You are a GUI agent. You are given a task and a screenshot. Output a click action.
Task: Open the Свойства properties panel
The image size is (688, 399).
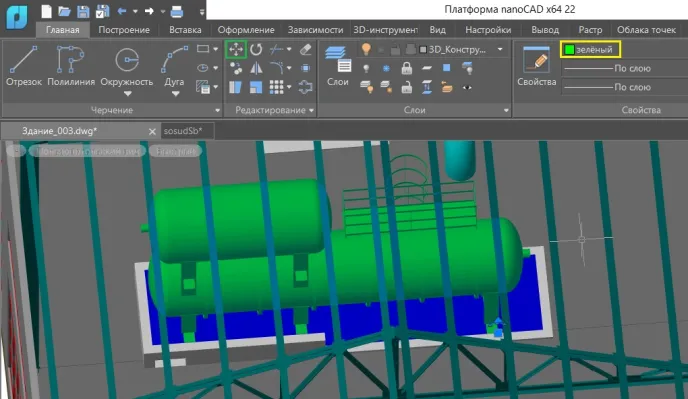(536, 66)
